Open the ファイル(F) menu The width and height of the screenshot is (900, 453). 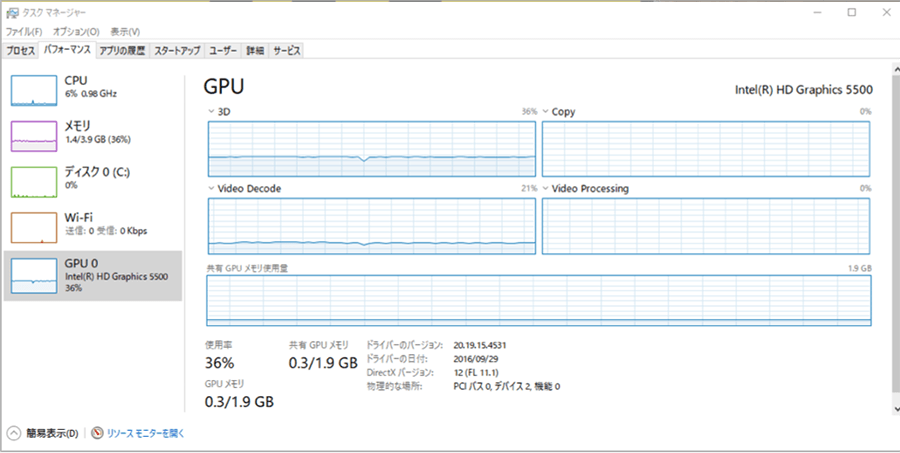pyautogui.click(x=24, y=32)
